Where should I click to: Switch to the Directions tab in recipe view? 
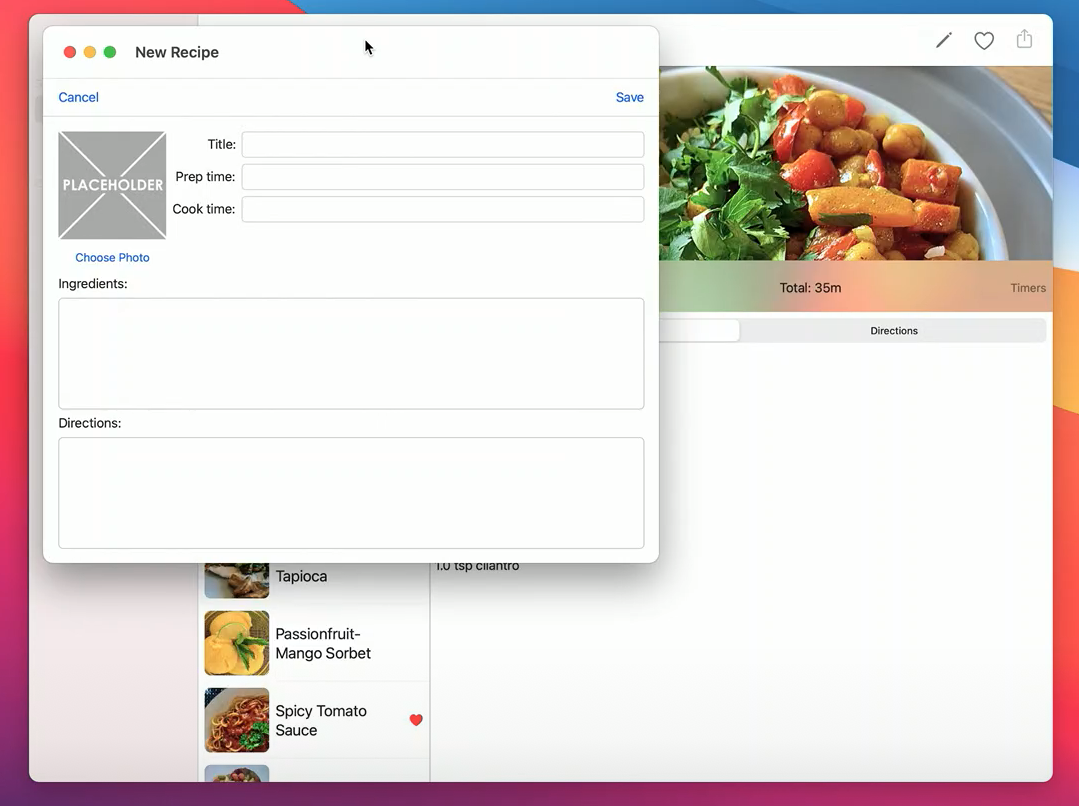point(893,331)
